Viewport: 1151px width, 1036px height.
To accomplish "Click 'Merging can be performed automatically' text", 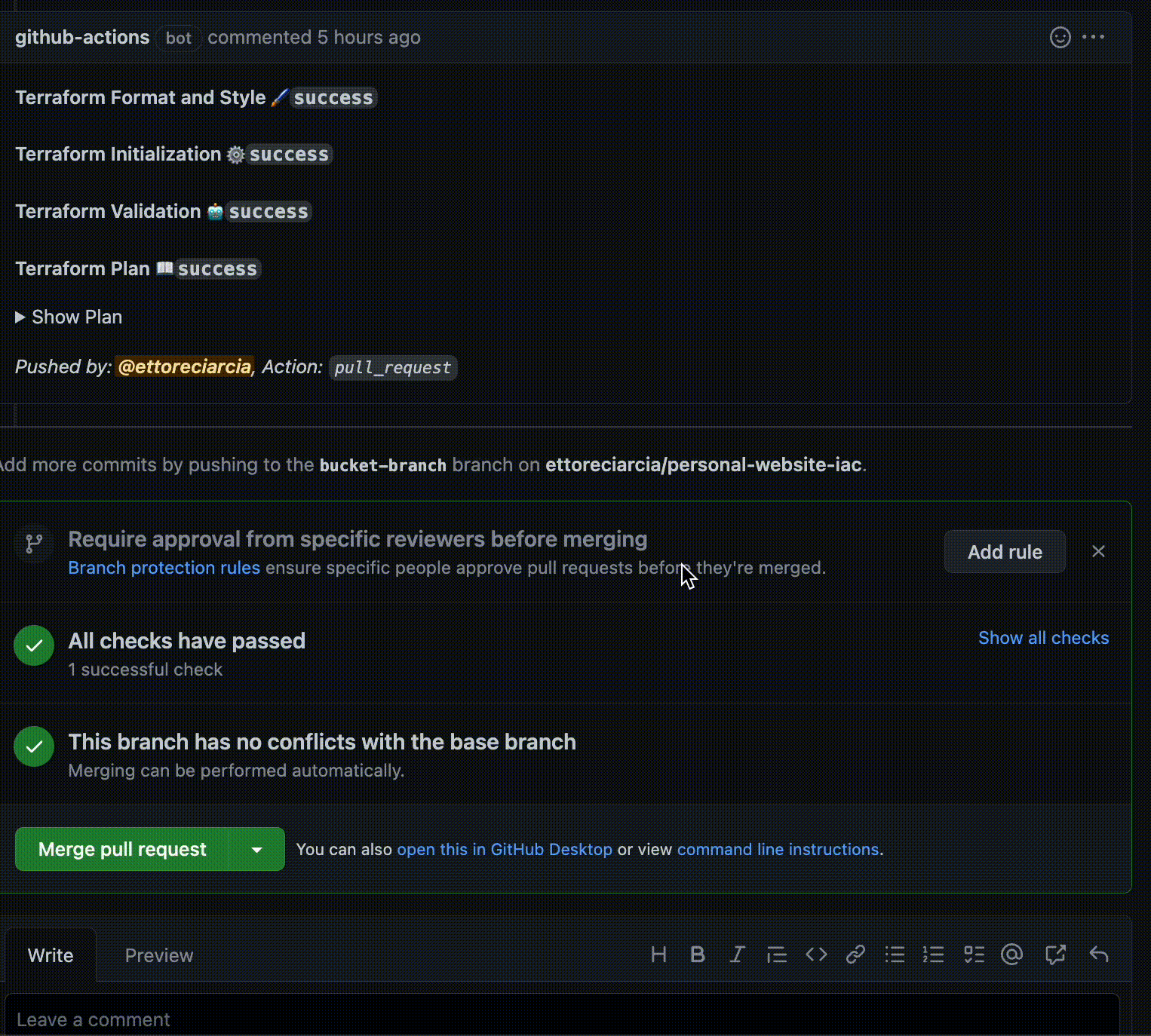I will point(236,771).
